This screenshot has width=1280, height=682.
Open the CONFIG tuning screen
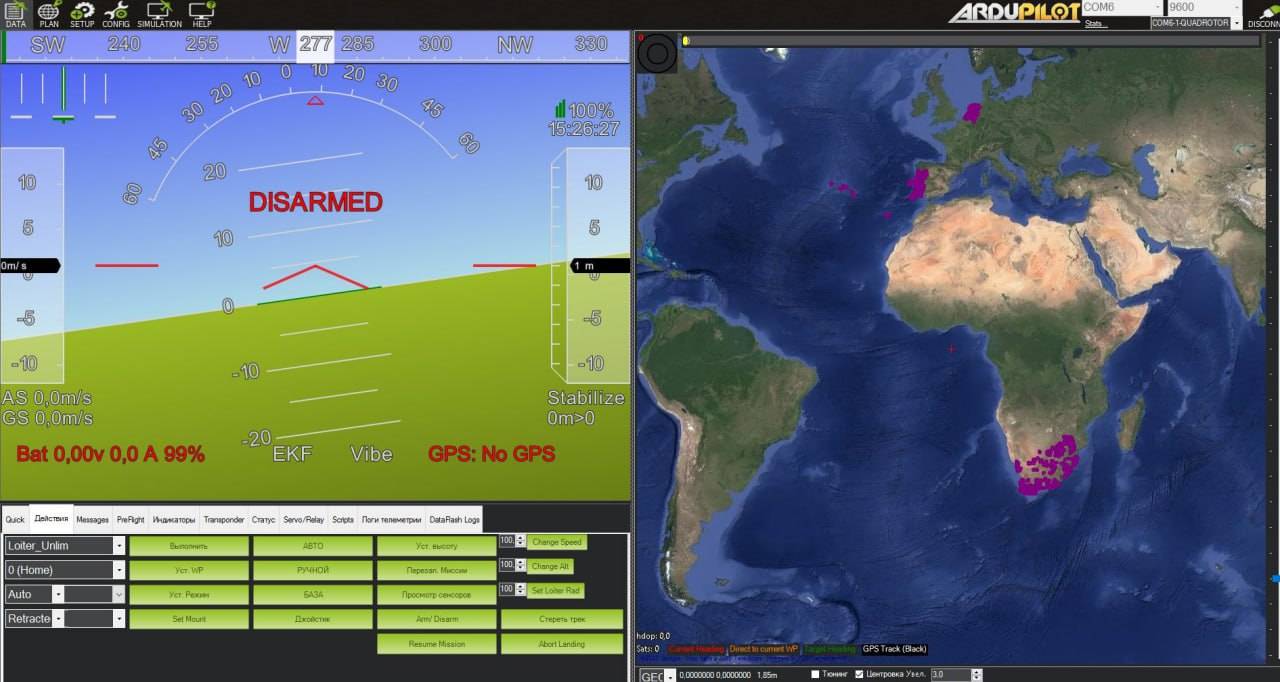pos(115,14)
